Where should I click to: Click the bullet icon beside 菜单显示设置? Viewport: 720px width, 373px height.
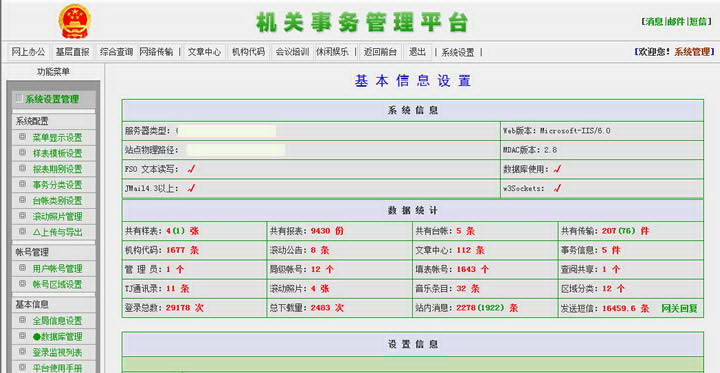(x=22, y=137)
